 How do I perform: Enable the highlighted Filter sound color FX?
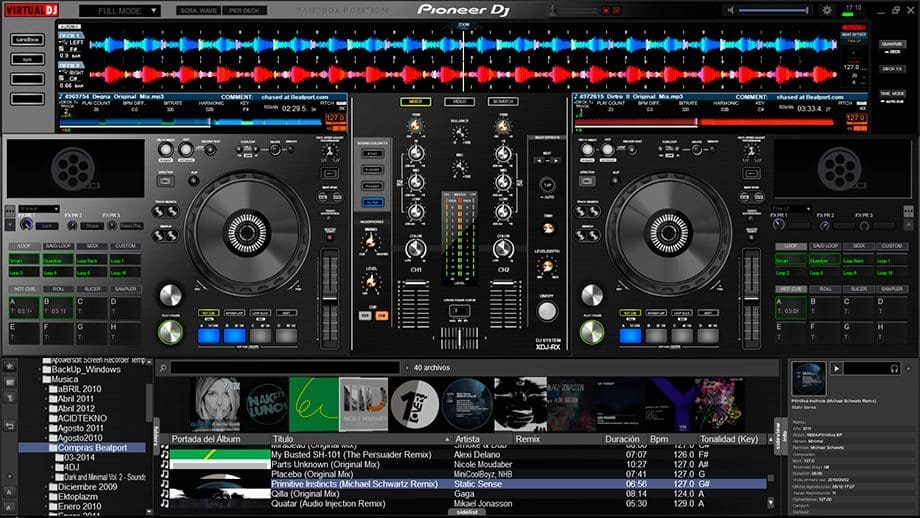tap(373, 202)
